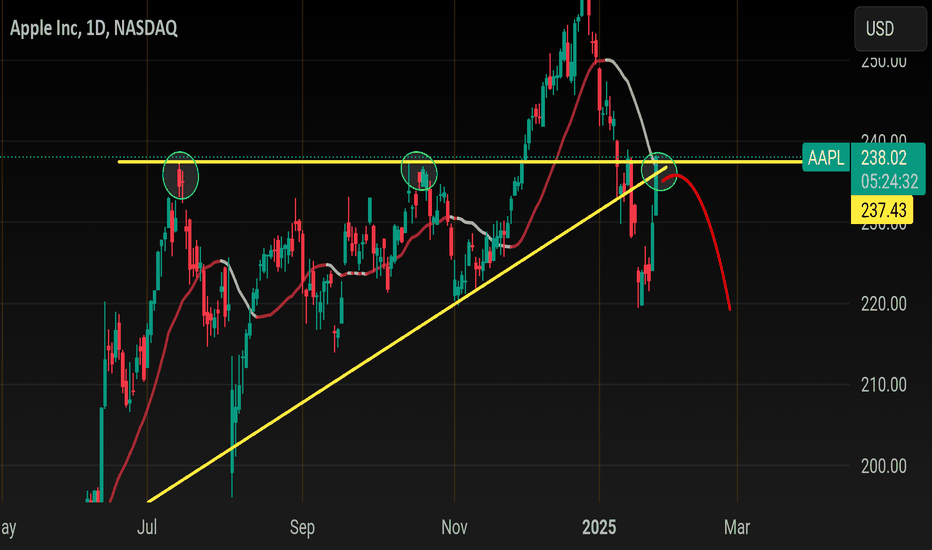Click the Sep time axis label
Screen dimensions: 932x550
click(x=302, y=527)
